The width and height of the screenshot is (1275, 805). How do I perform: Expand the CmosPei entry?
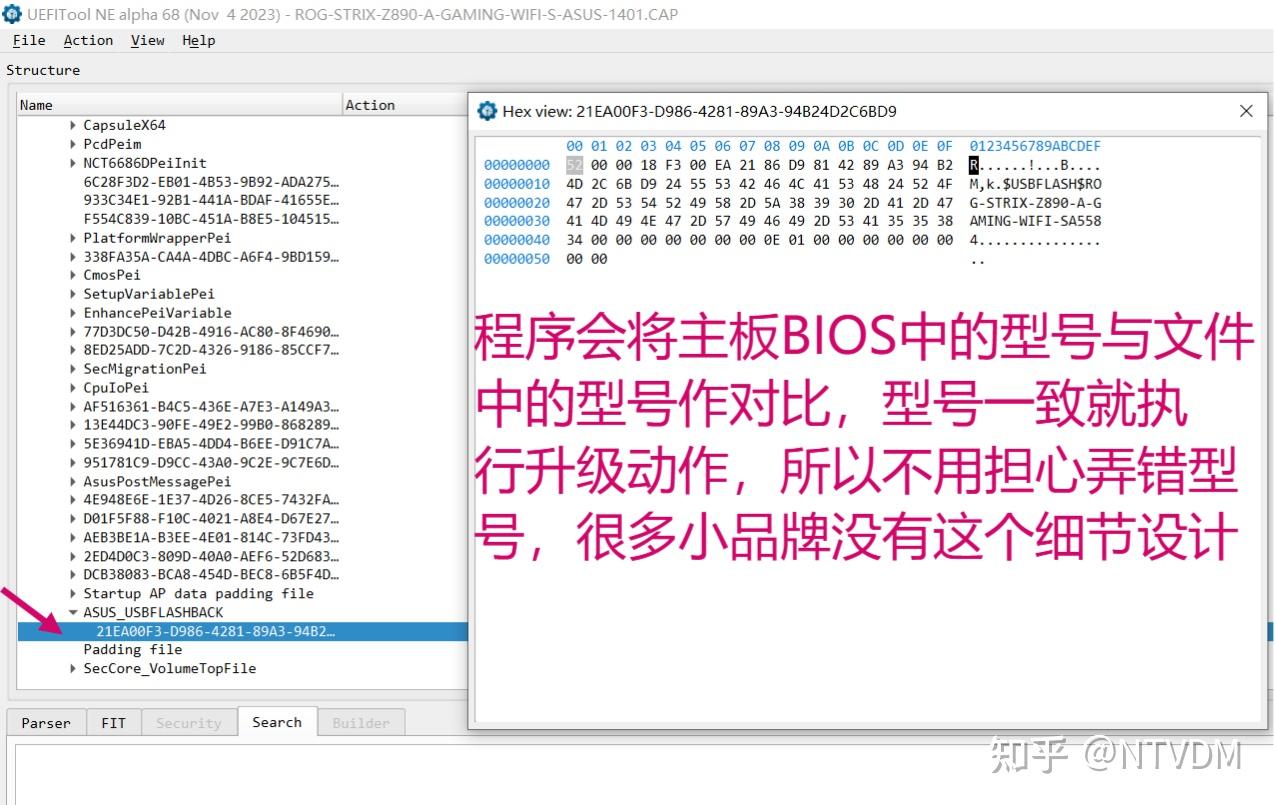[x=72, y=275]
